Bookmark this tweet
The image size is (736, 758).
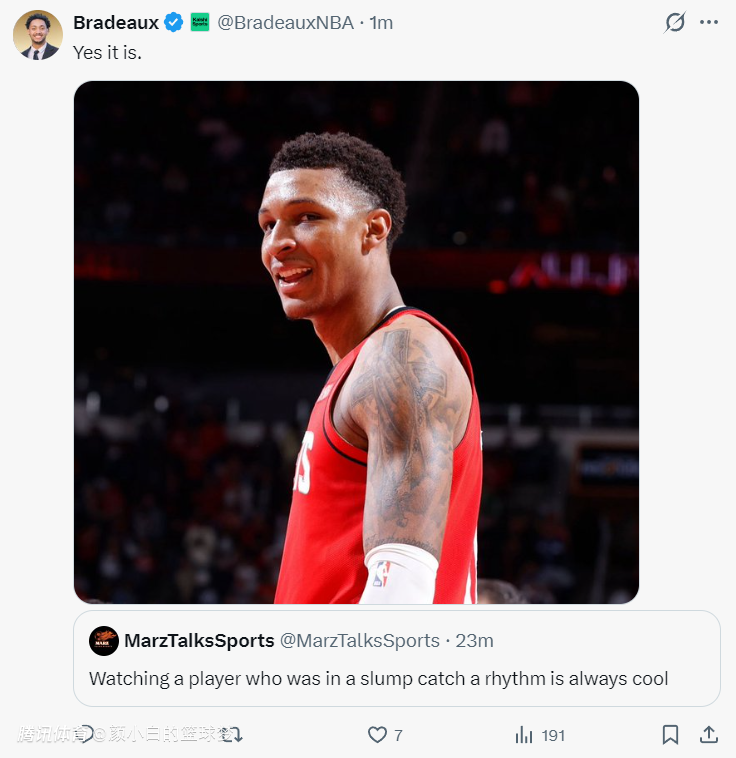[x=670, y=735]
